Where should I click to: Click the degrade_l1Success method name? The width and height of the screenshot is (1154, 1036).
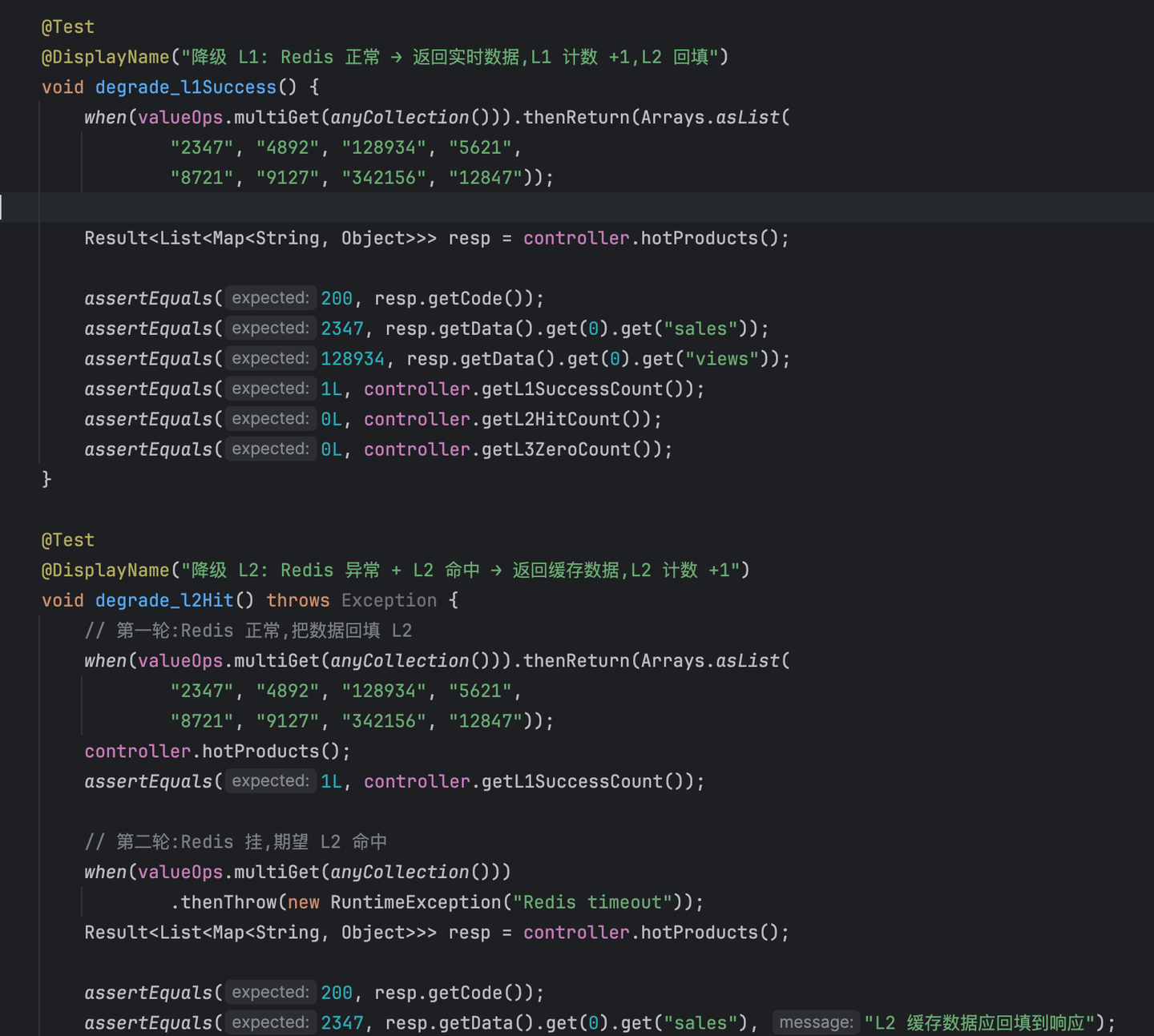[186, 87]
